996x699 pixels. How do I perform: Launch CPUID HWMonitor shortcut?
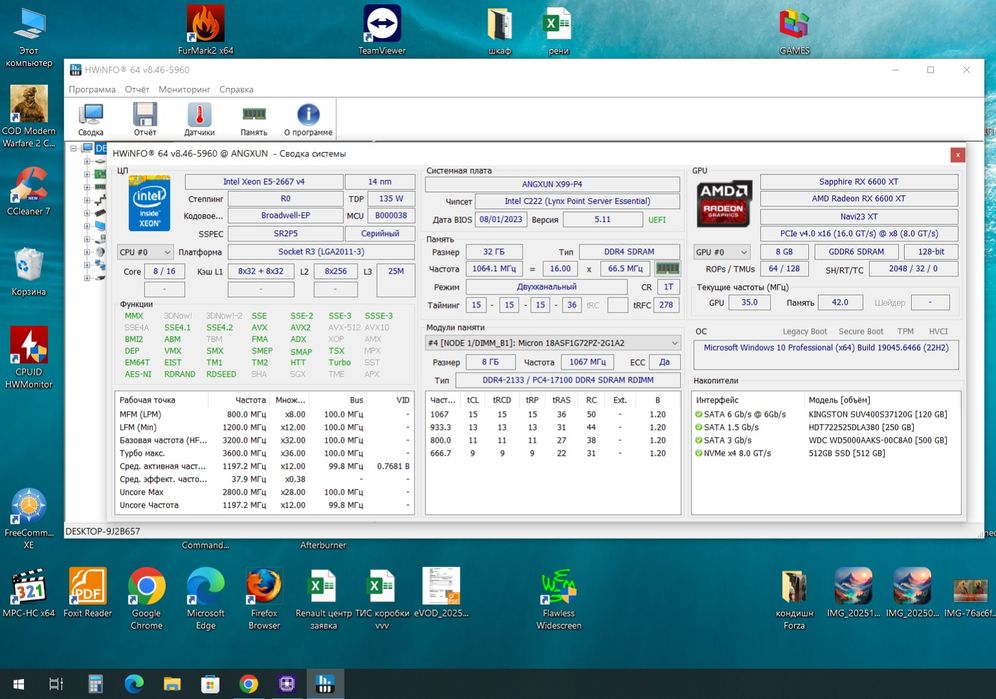29,357
